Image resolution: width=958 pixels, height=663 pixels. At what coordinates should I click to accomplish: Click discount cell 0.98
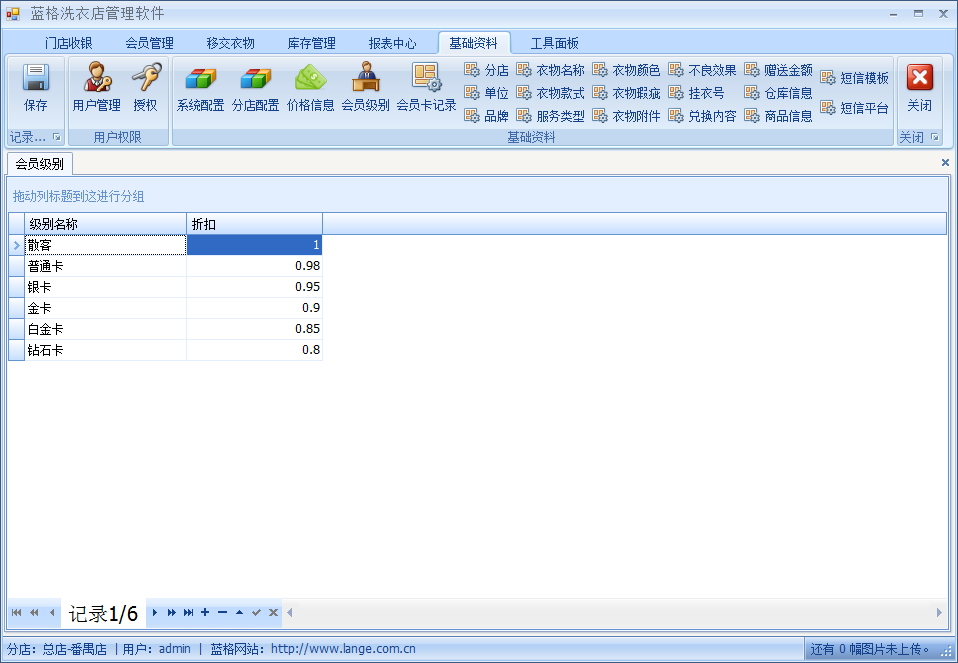click(x=254, y=266)
